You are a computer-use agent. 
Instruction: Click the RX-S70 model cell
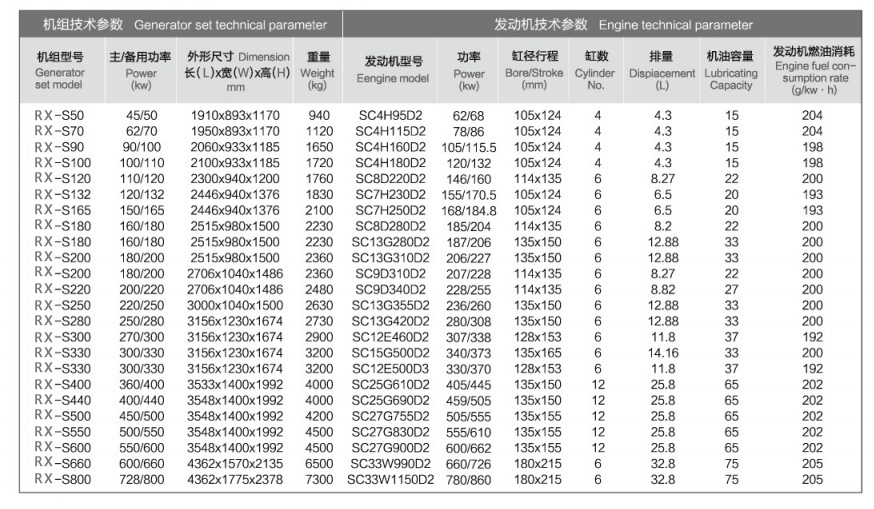pyautogui.click(x=59, y=131)
